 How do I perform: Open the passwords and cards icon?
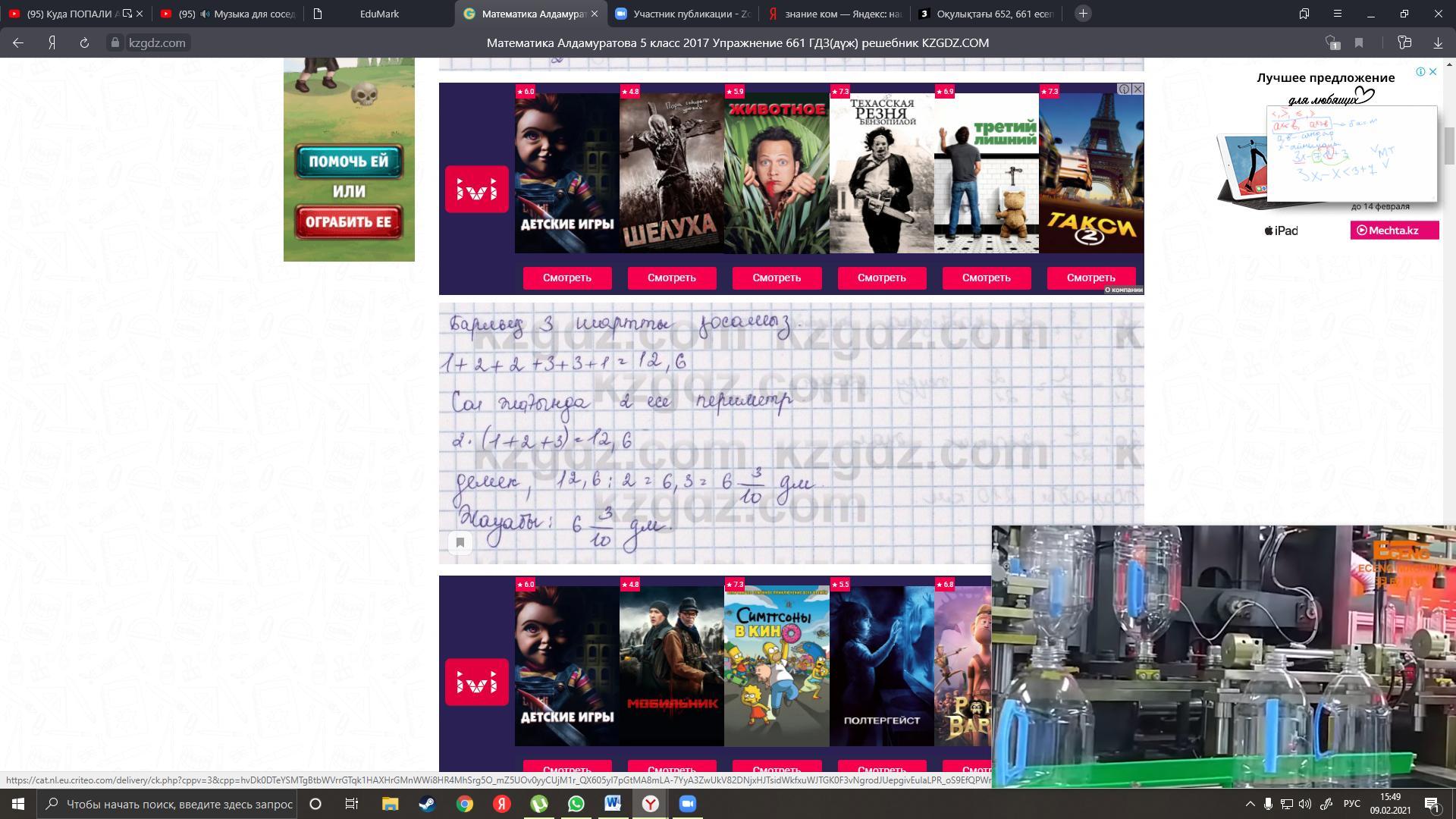coord(1404,43)
